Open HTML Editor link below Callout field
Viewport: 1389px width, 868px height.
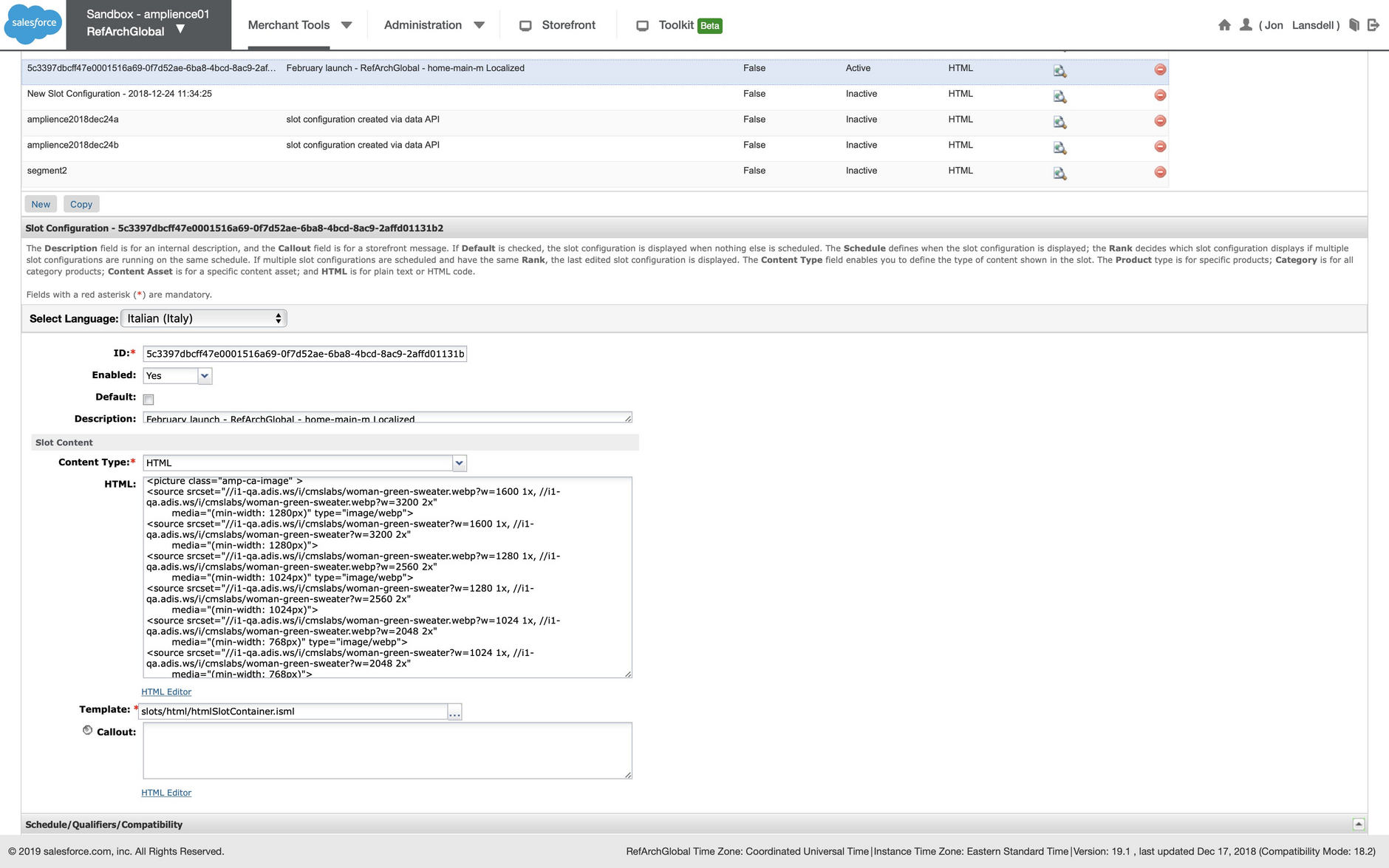click(x=166, y=793)
